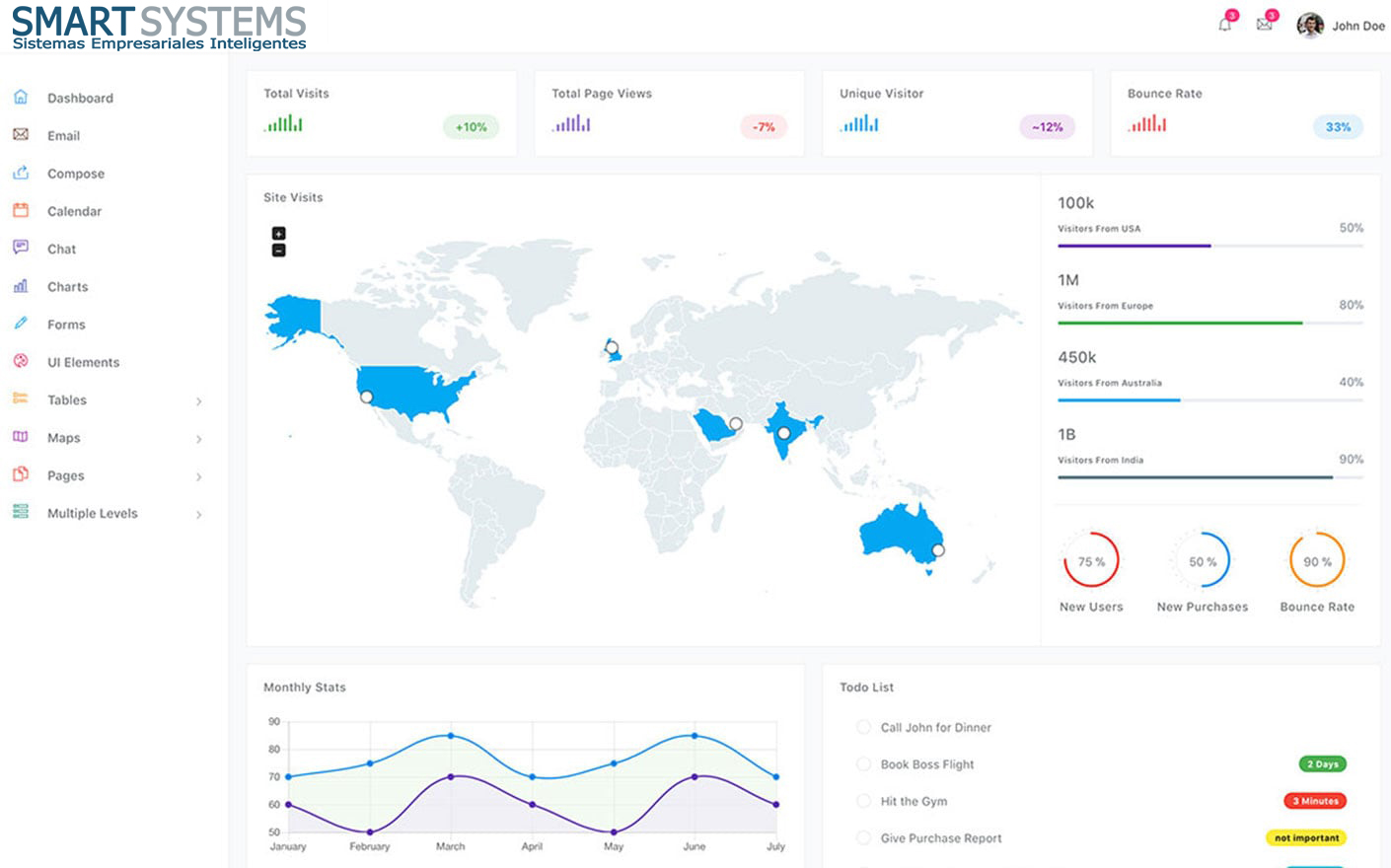Screen dimensions: 1391x868
Task: Click the +10% Total Visits badge
Action: pos(472,126)
